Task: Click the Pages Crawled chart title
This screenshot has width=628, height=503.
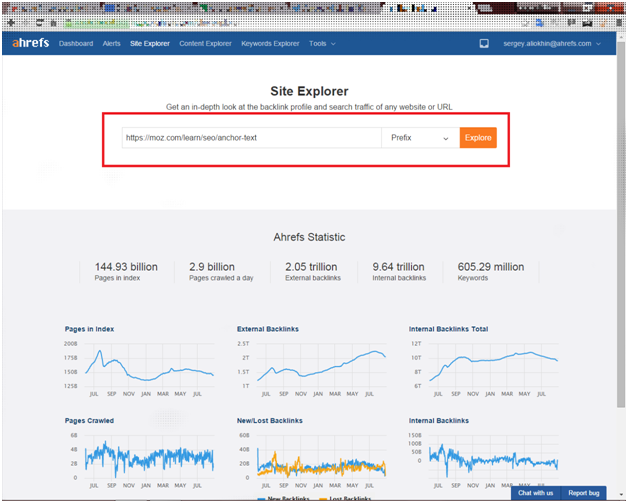Action: pyautogui.click(x=89, y=421)
